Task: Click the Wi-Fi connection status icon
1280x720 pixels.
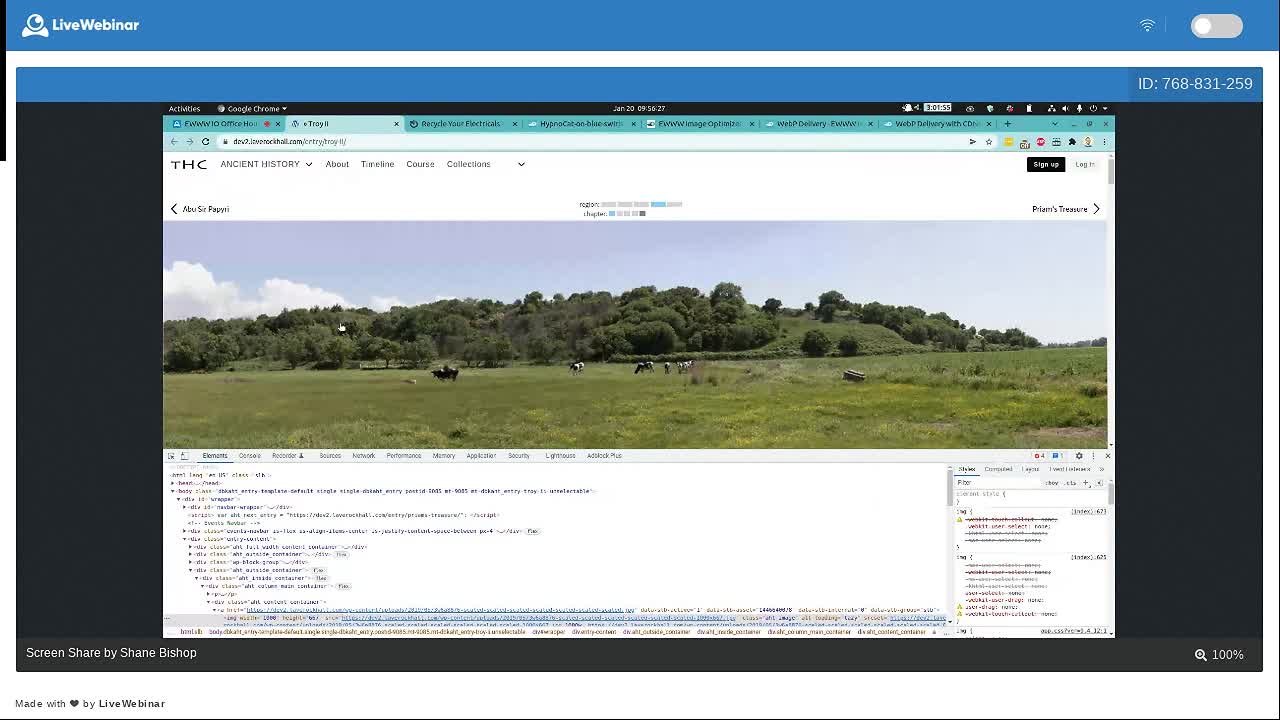Action: pos(1147,25)
